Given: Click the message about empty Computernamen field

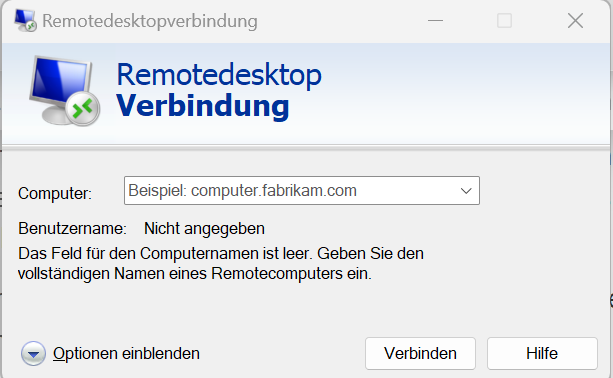Looking at the screenshot, I should tap(221, 263).
